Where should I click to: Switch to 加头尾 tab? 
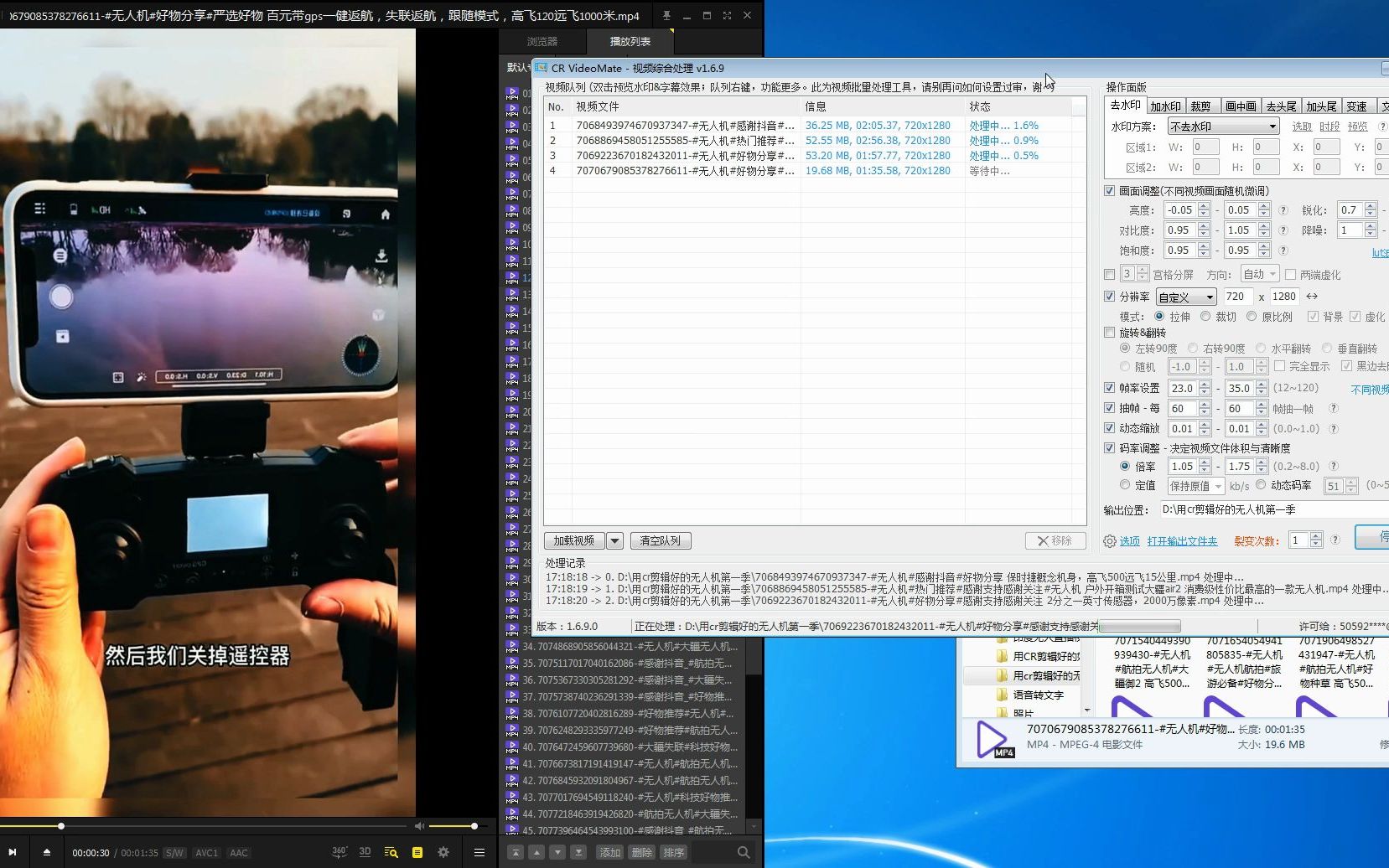point(1321,106)
